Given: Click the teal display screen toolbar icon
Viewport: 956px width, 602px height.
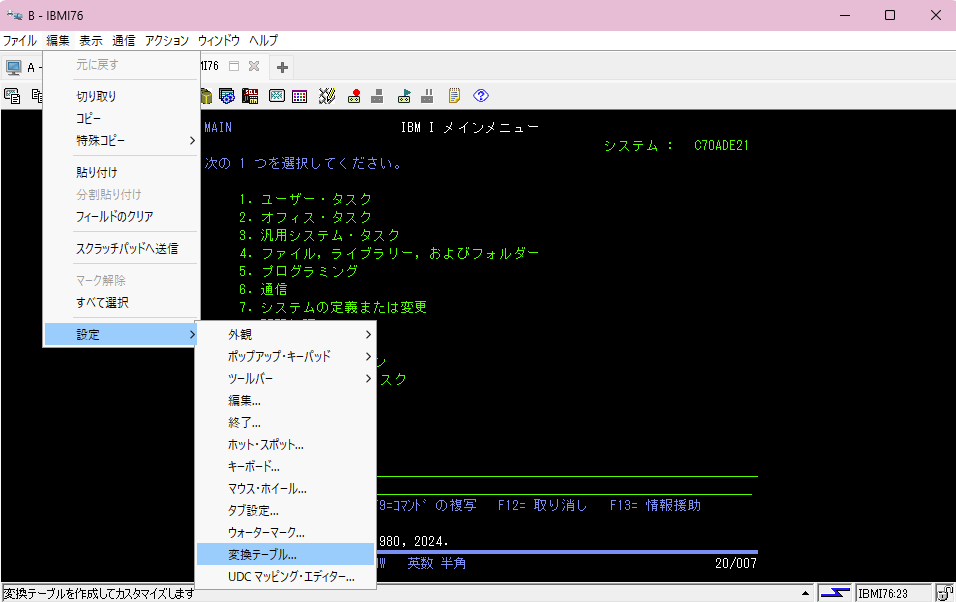Looking at the screenshot, I should [x=277, y=96].
